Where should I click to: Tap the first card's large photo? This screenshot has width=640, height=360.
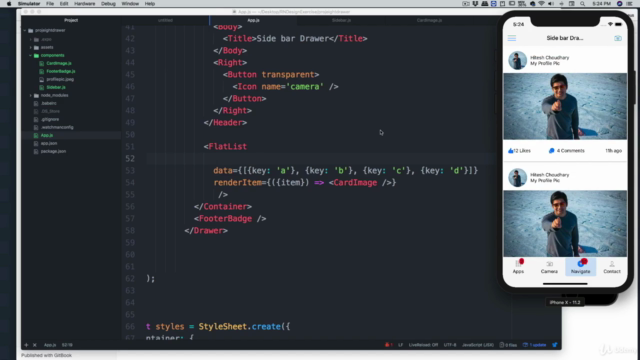565,106
